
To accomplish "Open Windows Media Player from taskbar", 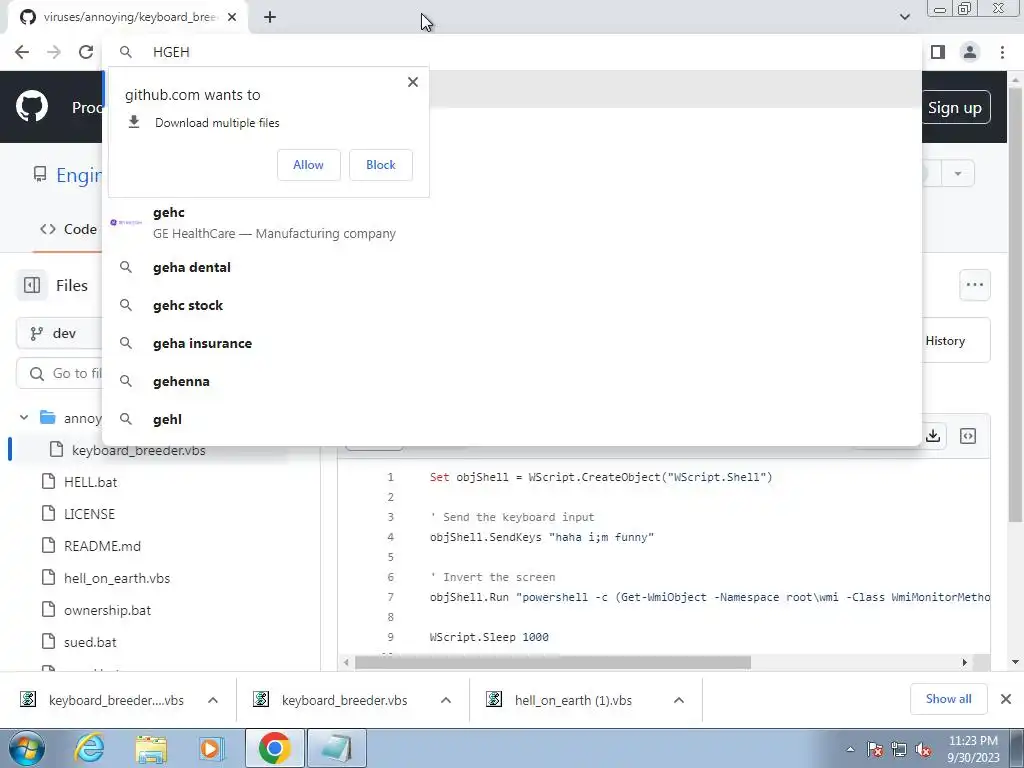I will click(x=212, y=749).
